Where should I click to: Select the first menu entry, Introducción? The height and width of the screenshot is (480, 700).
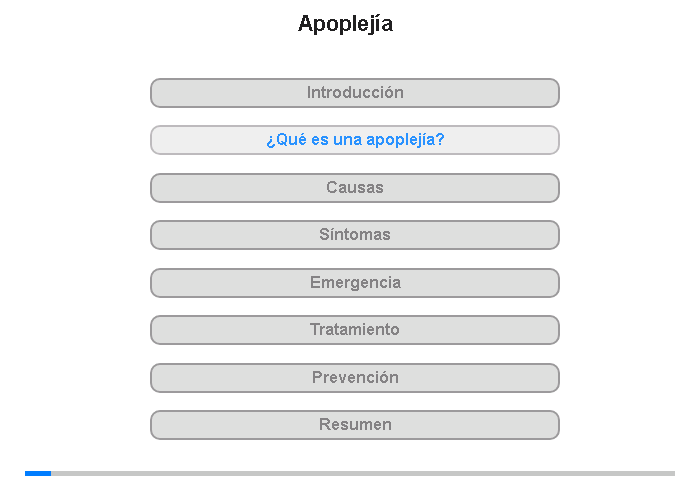click(354, 93)
